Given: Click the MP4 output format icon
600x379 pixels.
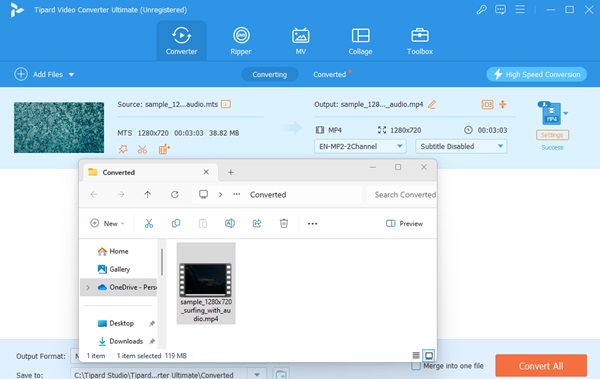Looking at the screenshot, I should (551, 113).
